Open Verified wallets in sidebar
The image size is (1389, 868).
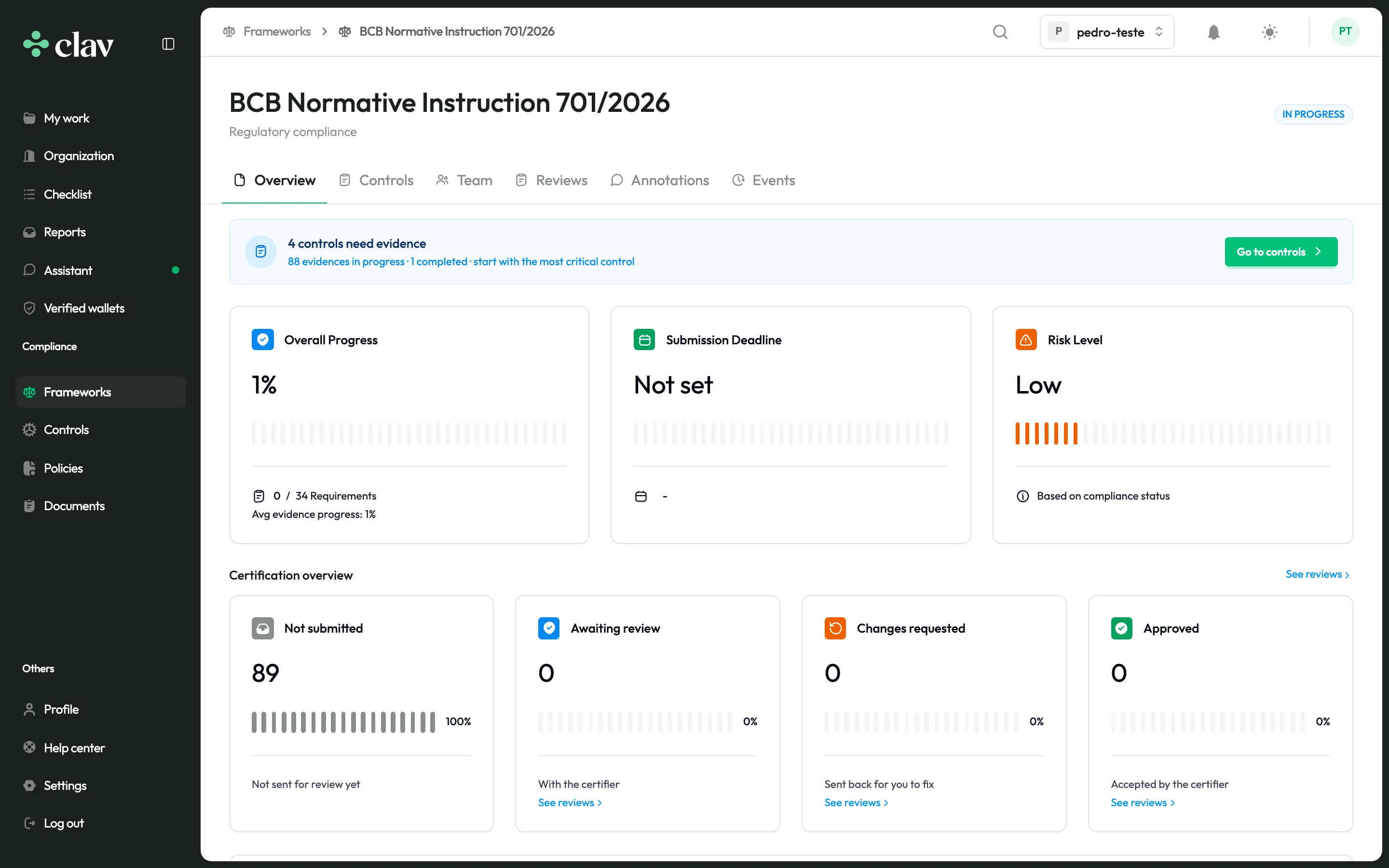tap(100, 308)
